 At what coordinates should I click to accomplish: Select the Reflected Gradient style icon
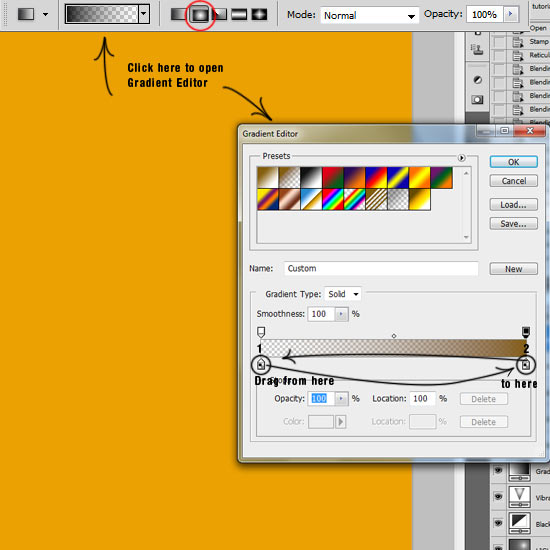pos(239,14)
